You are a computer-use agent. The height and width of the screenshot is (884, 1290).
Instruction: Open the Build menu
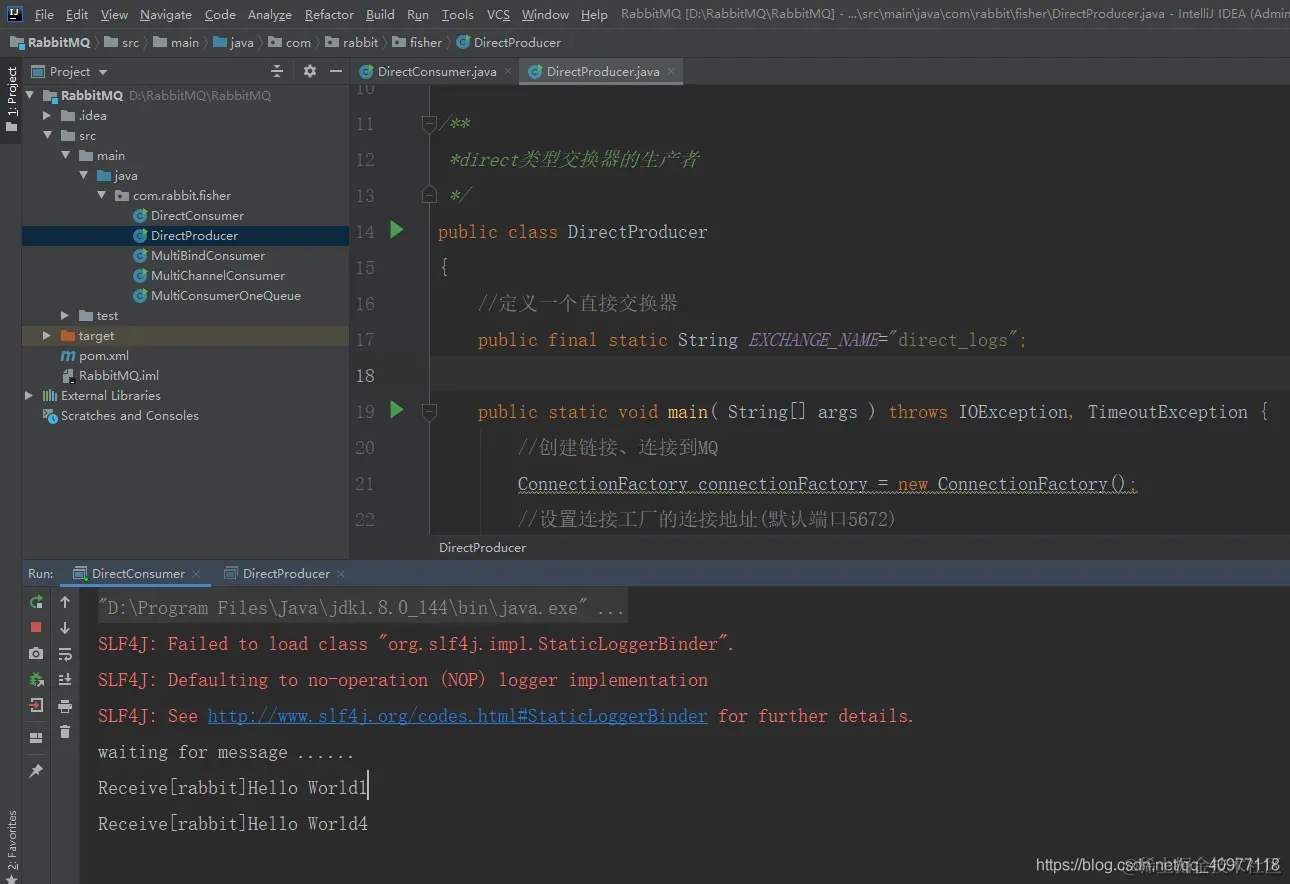pos(380,14)
